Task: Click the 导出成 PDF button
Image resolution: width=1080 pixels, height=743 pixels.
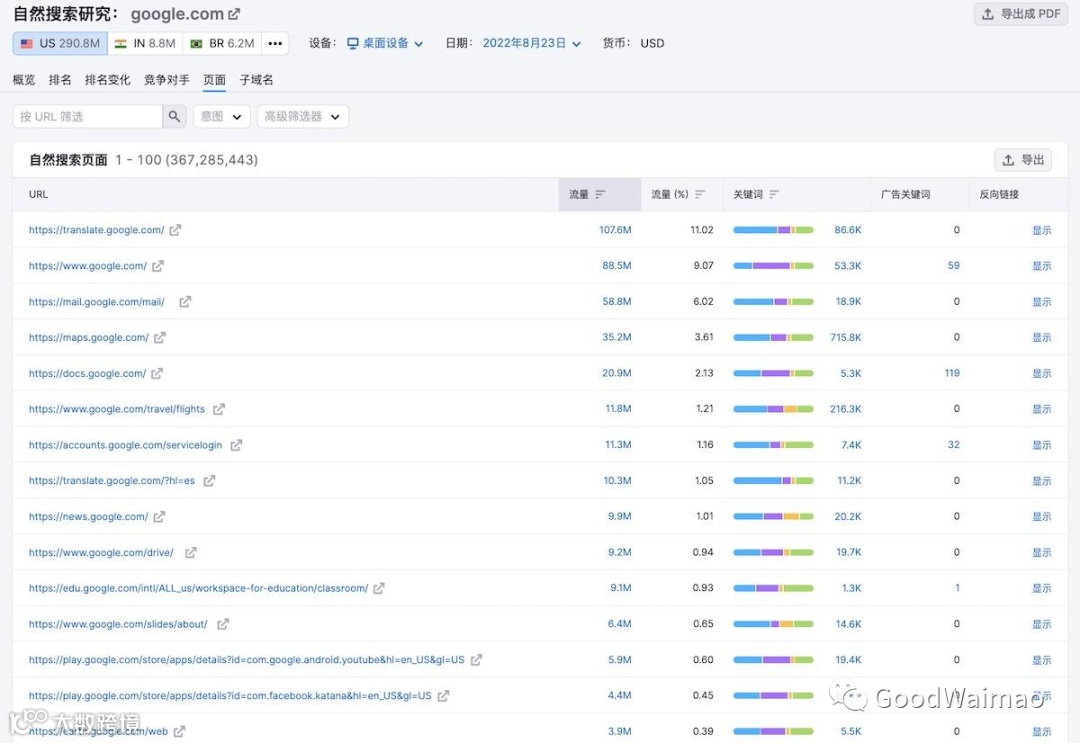Action: [x=1021, y=14]
